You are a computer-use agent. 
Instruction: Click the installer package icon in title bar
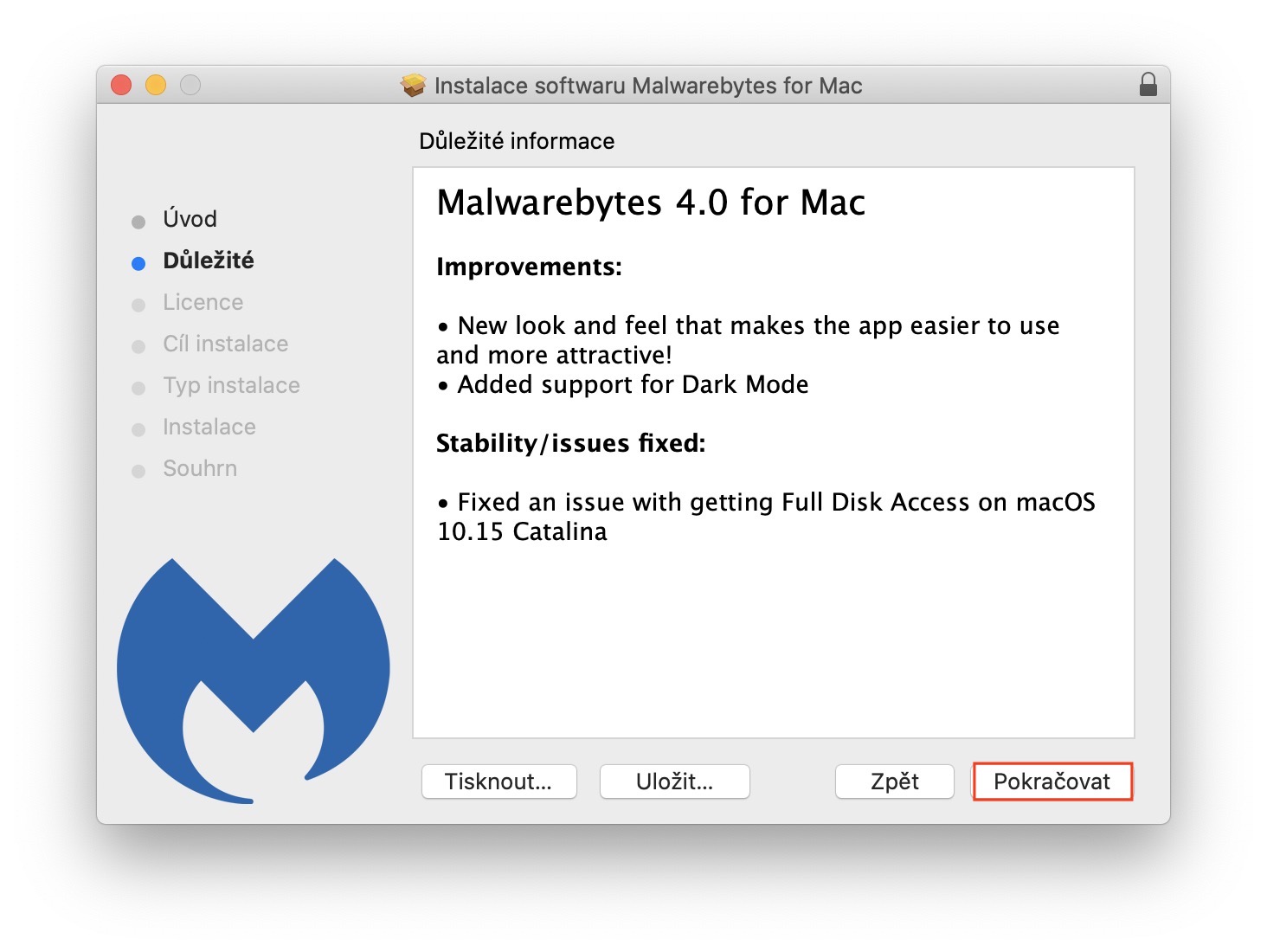414,85
